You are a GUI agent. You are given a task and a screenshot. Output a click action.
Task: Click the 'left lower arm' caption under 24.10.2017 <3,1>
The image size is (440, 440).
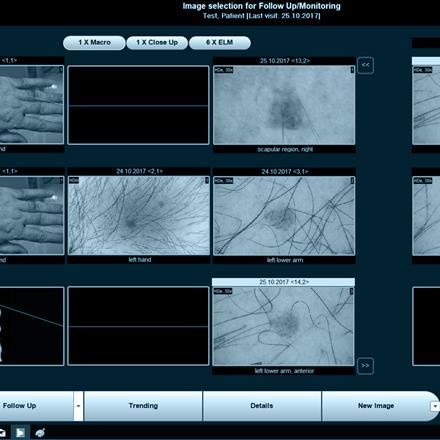pyautogui.click(x=285, y=260)
